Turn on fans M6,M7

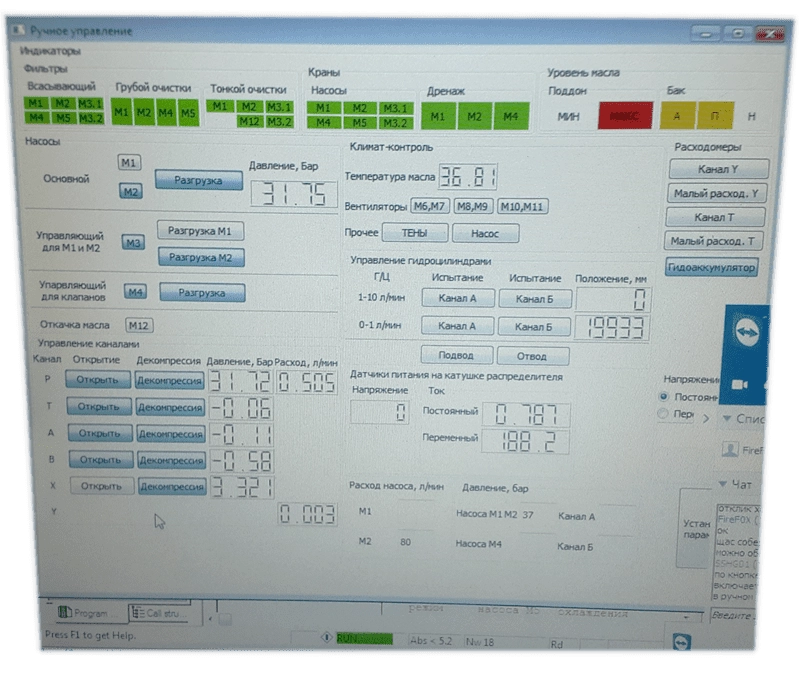coord(430,206)
